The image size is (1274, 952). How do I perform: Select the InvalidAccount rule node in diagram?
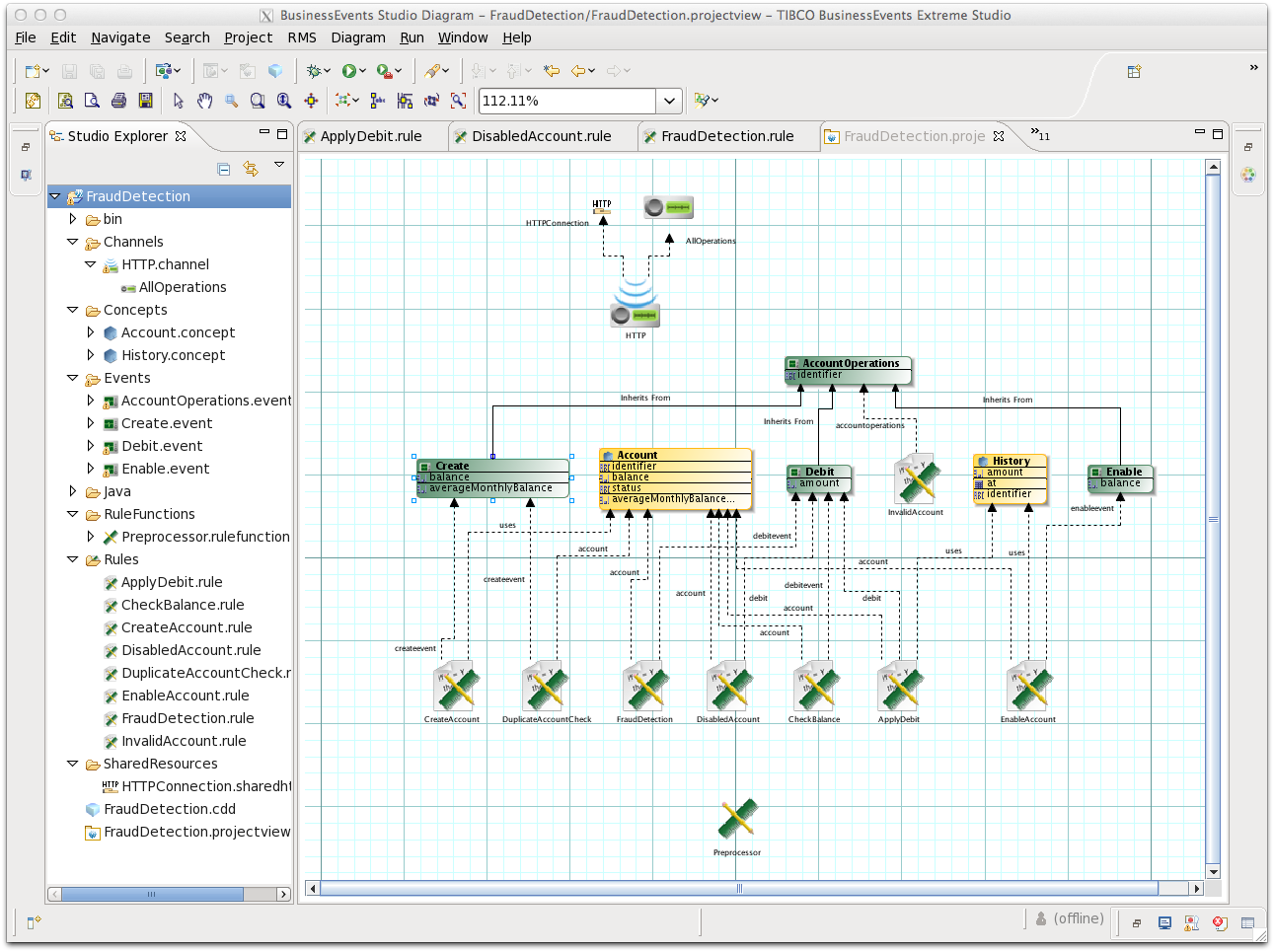[x=916, y=479]
